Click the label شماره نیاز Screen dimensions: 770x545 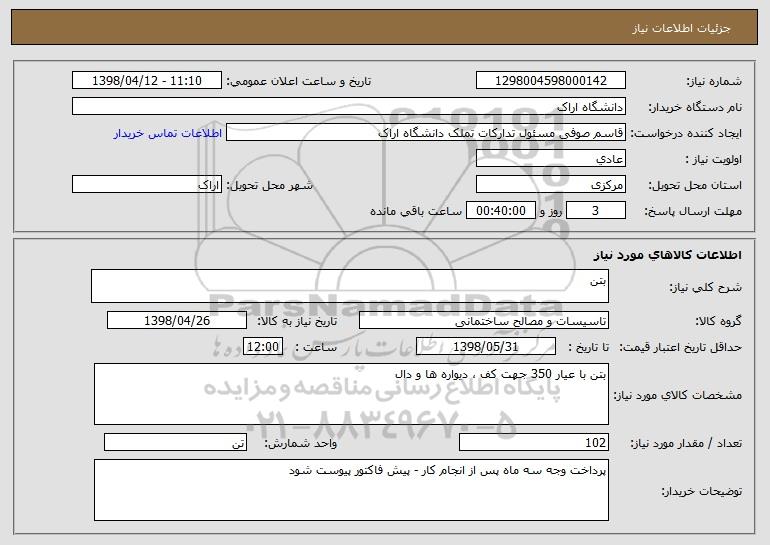pos(714,82)
